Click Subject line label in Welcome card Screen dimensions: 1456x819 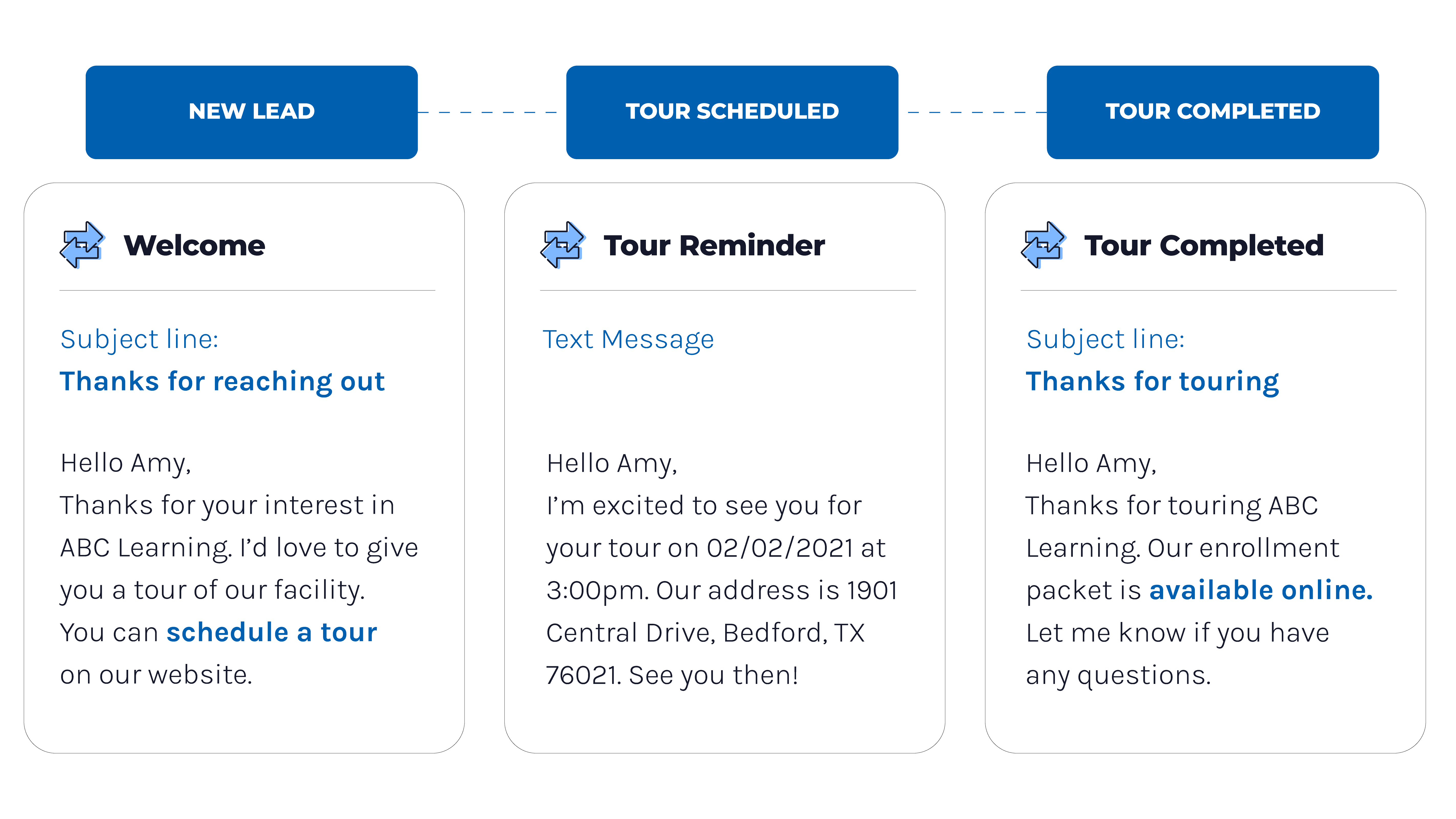139,340
